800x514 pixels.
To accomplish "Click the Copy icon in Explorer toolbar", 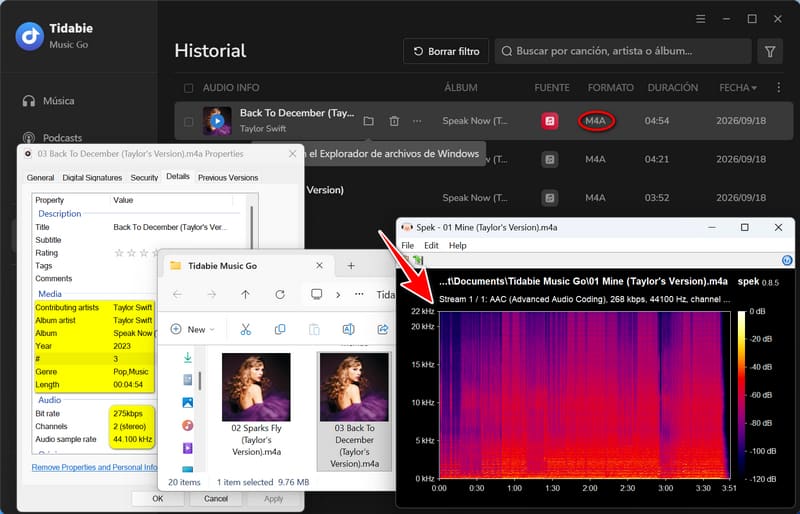I will (280, 330).
